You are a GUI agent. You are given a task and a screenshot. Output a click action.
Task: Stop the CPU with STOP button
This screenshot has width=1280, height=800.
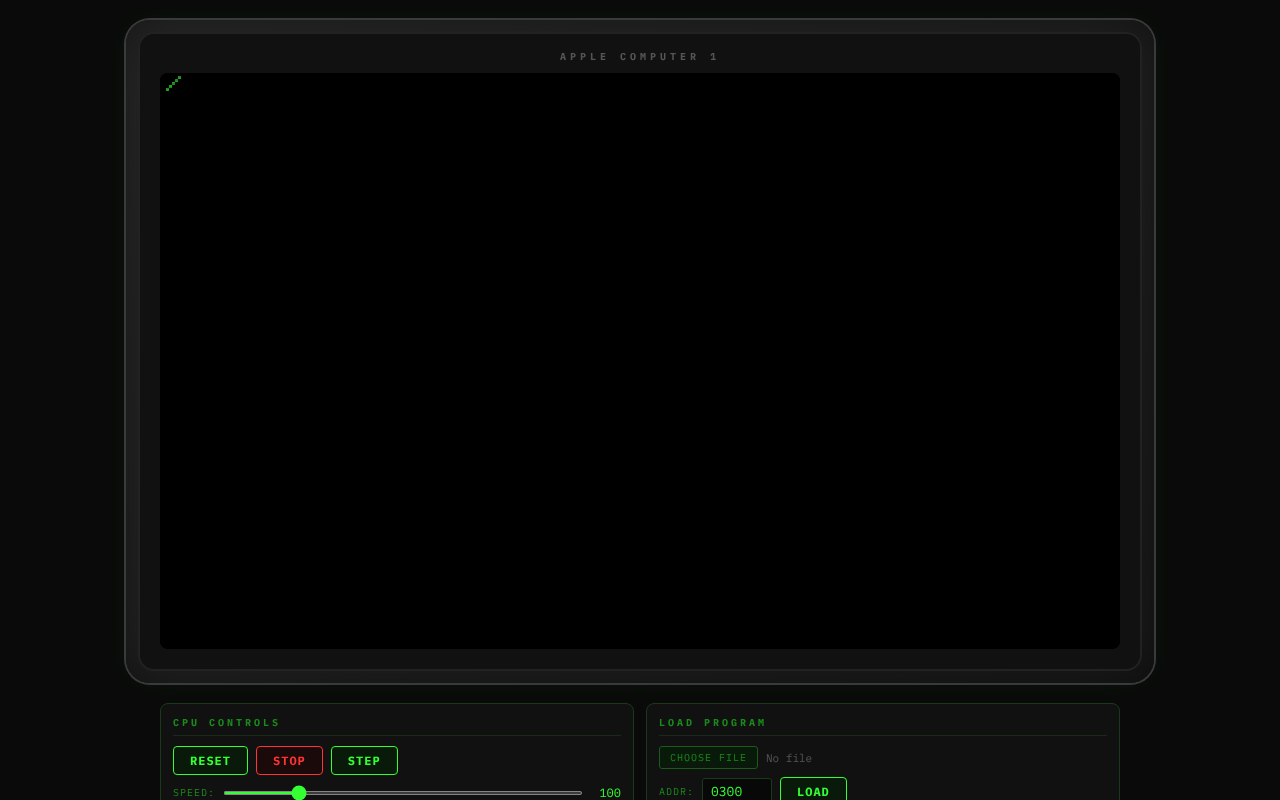pyautogui.click(x=289, y=761)
